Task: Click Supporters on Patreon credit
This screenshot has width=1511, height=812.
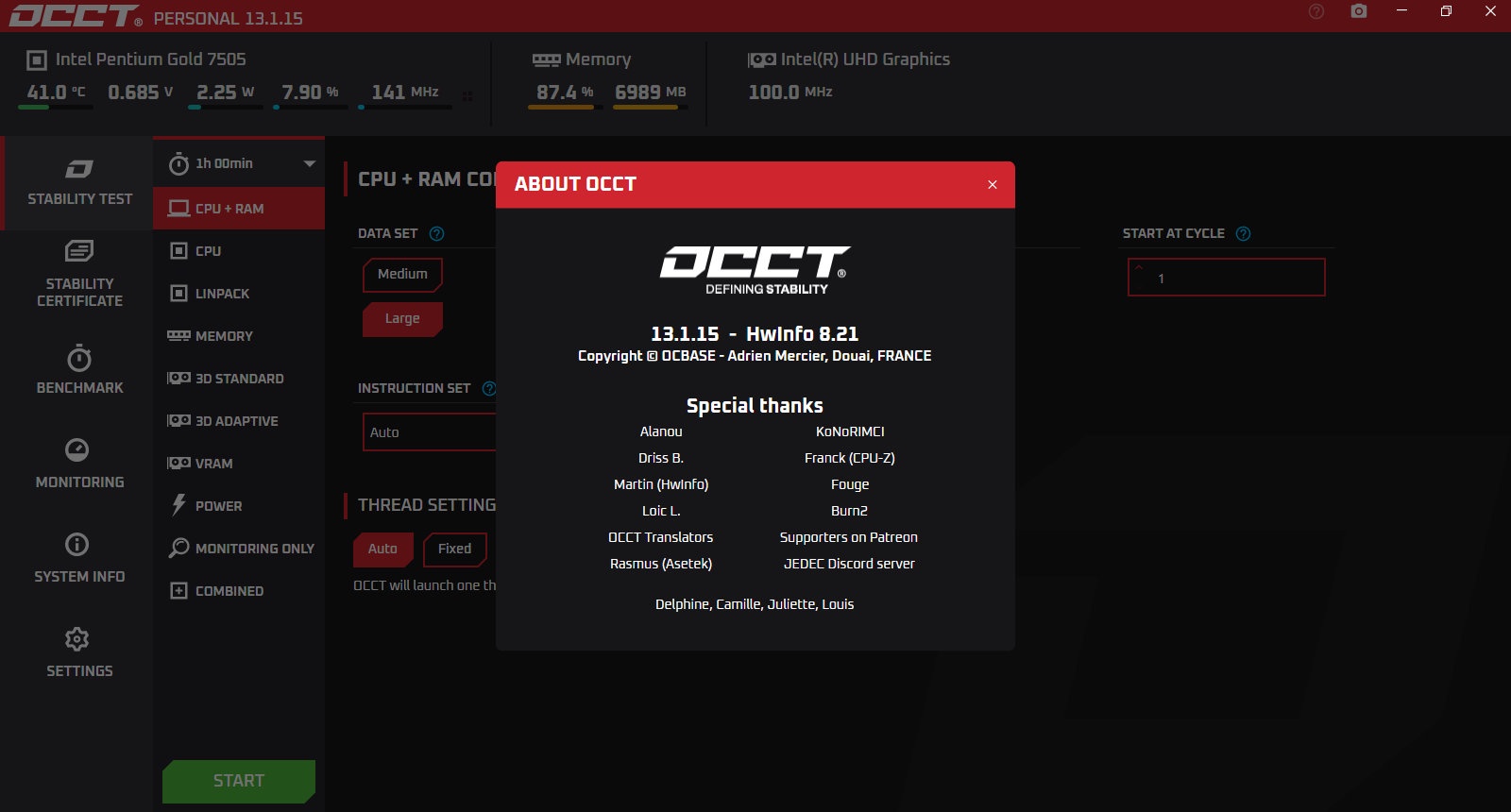Action: point(849,537)
